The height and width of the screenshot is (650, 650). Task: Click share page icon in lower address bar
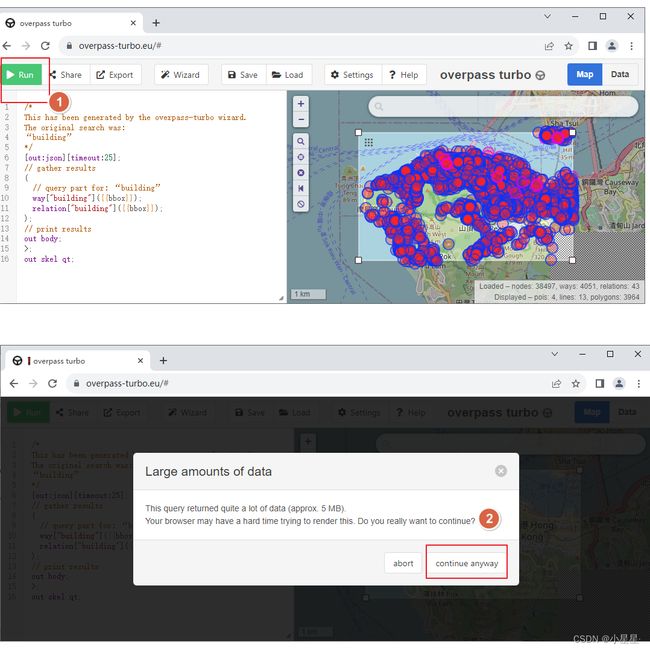556,384
